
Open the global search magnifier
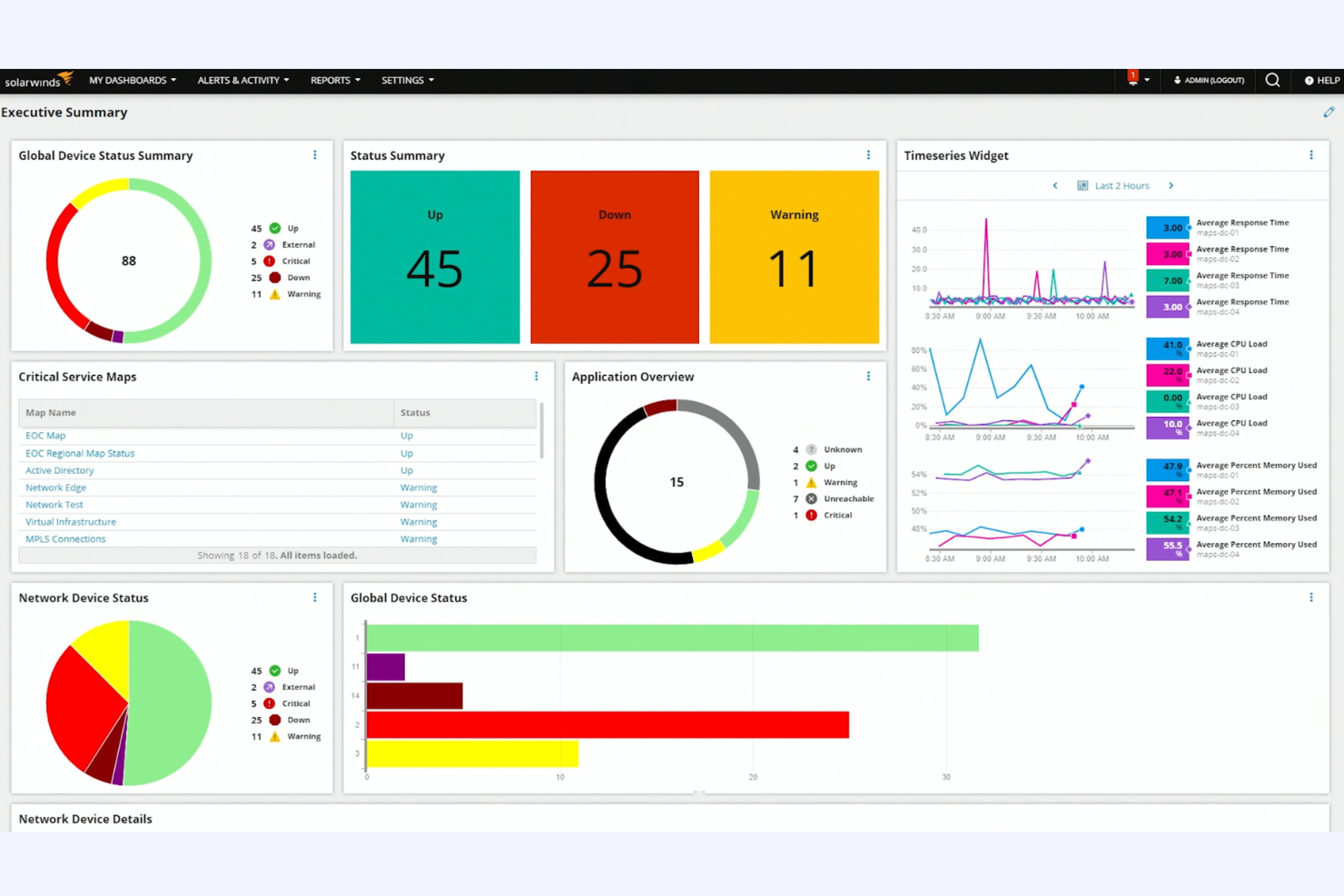click(x=1272, y=80)
